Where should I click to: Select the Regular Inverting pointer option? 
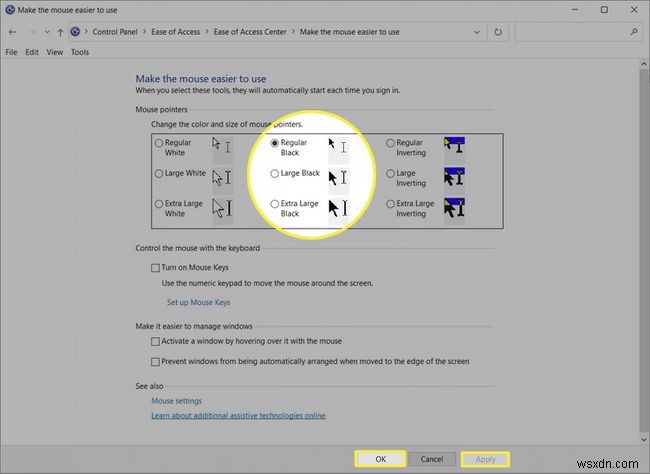click(x=390, y=143)
